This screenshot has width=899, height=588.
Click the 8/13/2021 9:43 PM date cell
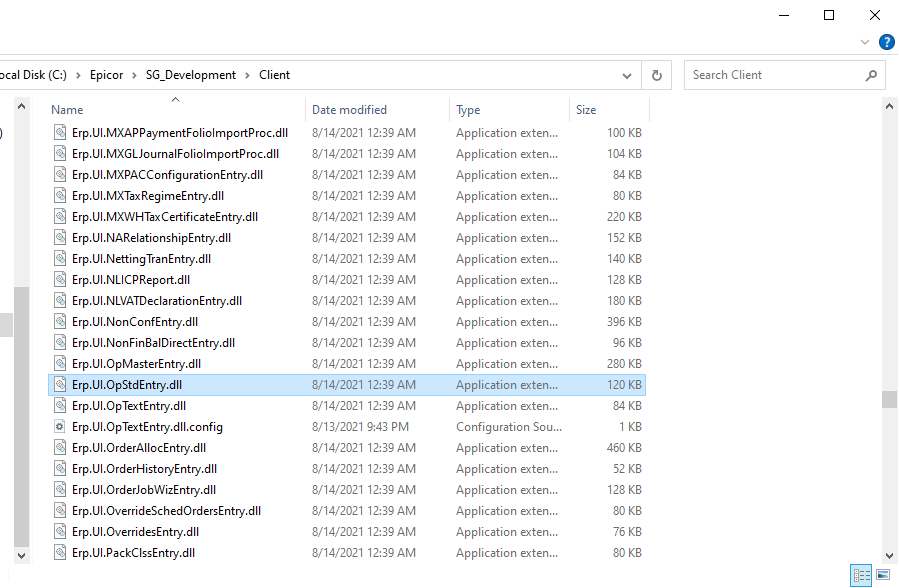(x=361, y=427)
